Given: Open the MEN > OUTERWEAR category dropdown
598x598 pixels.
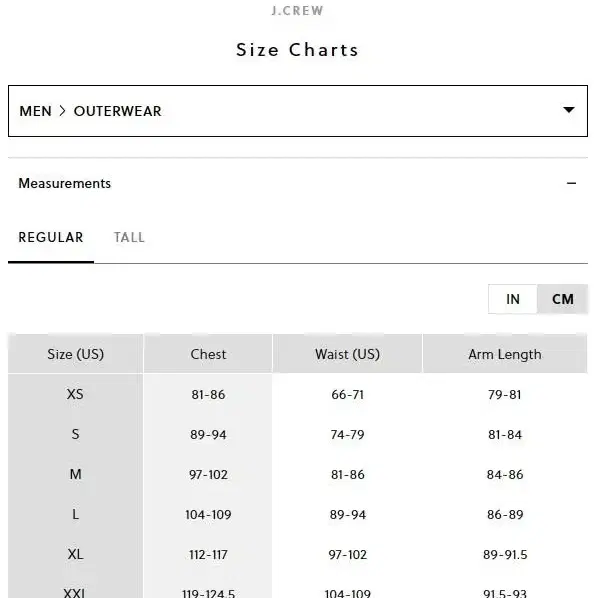Looking at the screenshot, I should [297, 111].
